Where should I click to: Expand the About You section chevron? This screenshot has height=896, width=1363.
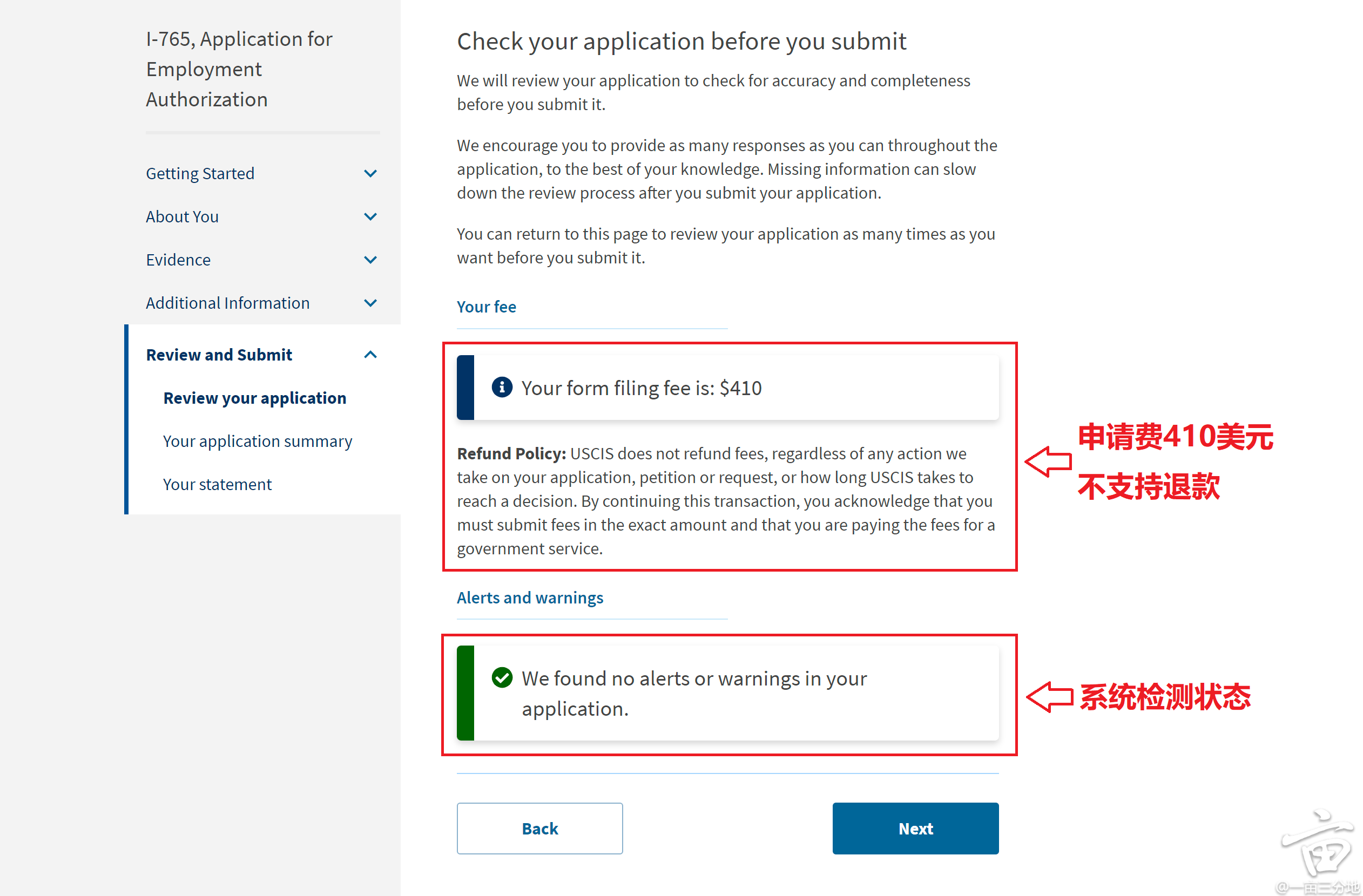[370, 217]
